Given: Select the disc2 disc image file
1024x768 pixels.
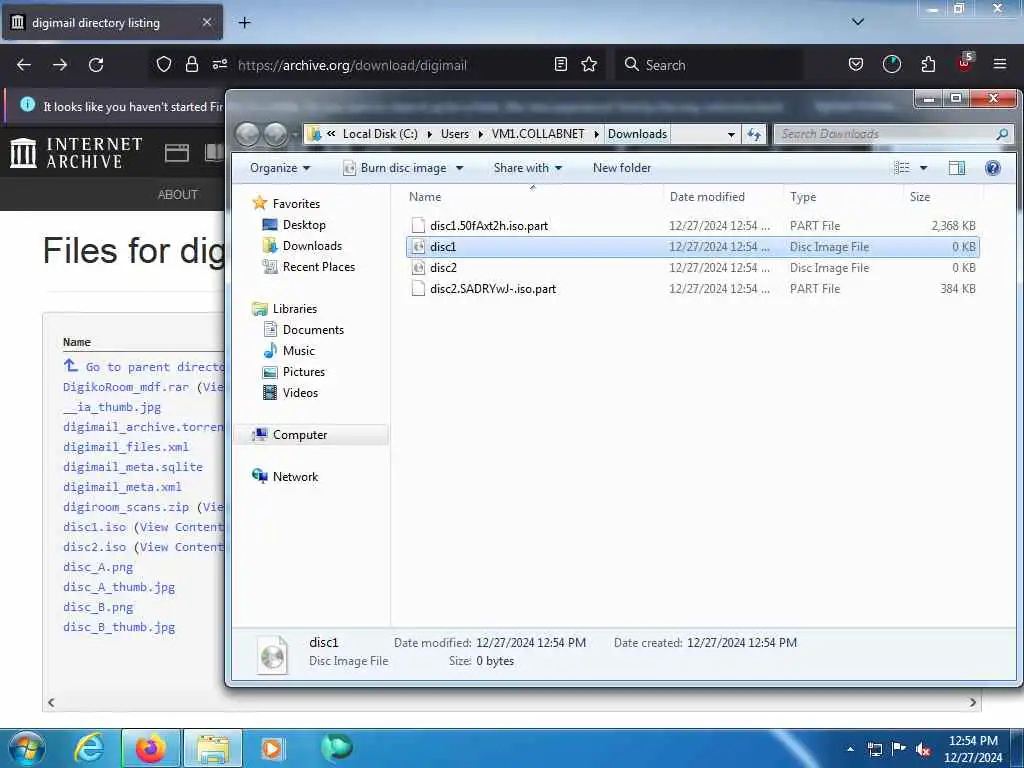Looking at the screenshot, I should tap(692, 268).
